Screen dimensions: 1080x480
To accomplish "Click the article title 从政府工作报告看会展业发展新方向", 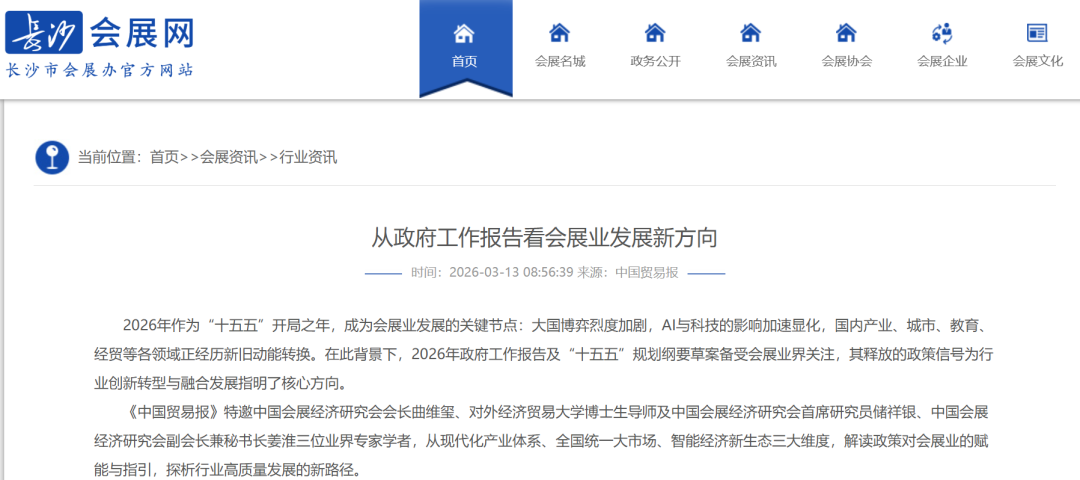I will (545, 238).
